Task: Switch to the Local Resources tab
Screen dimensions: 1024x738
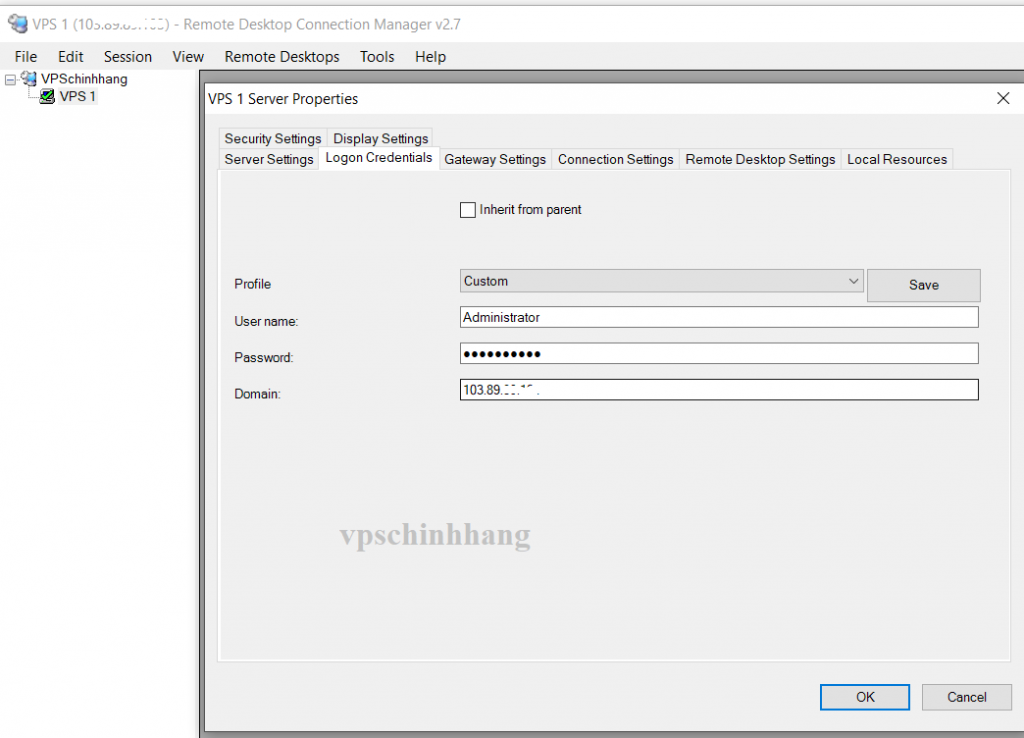Action: [x=897, y=159]
